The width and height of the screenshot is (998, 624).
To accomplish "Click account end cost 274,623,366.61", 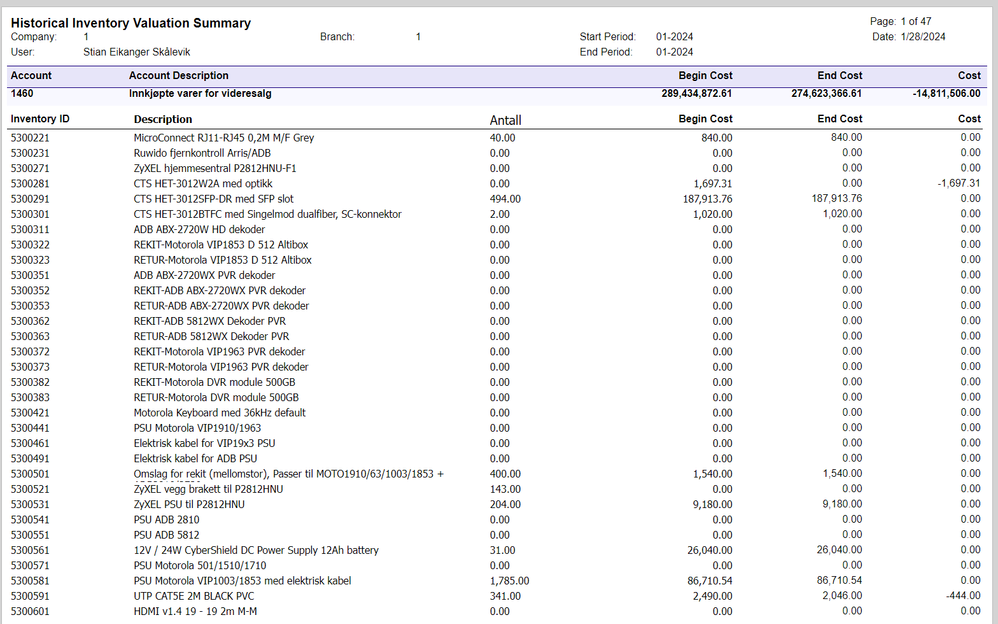I will point(826,94).
